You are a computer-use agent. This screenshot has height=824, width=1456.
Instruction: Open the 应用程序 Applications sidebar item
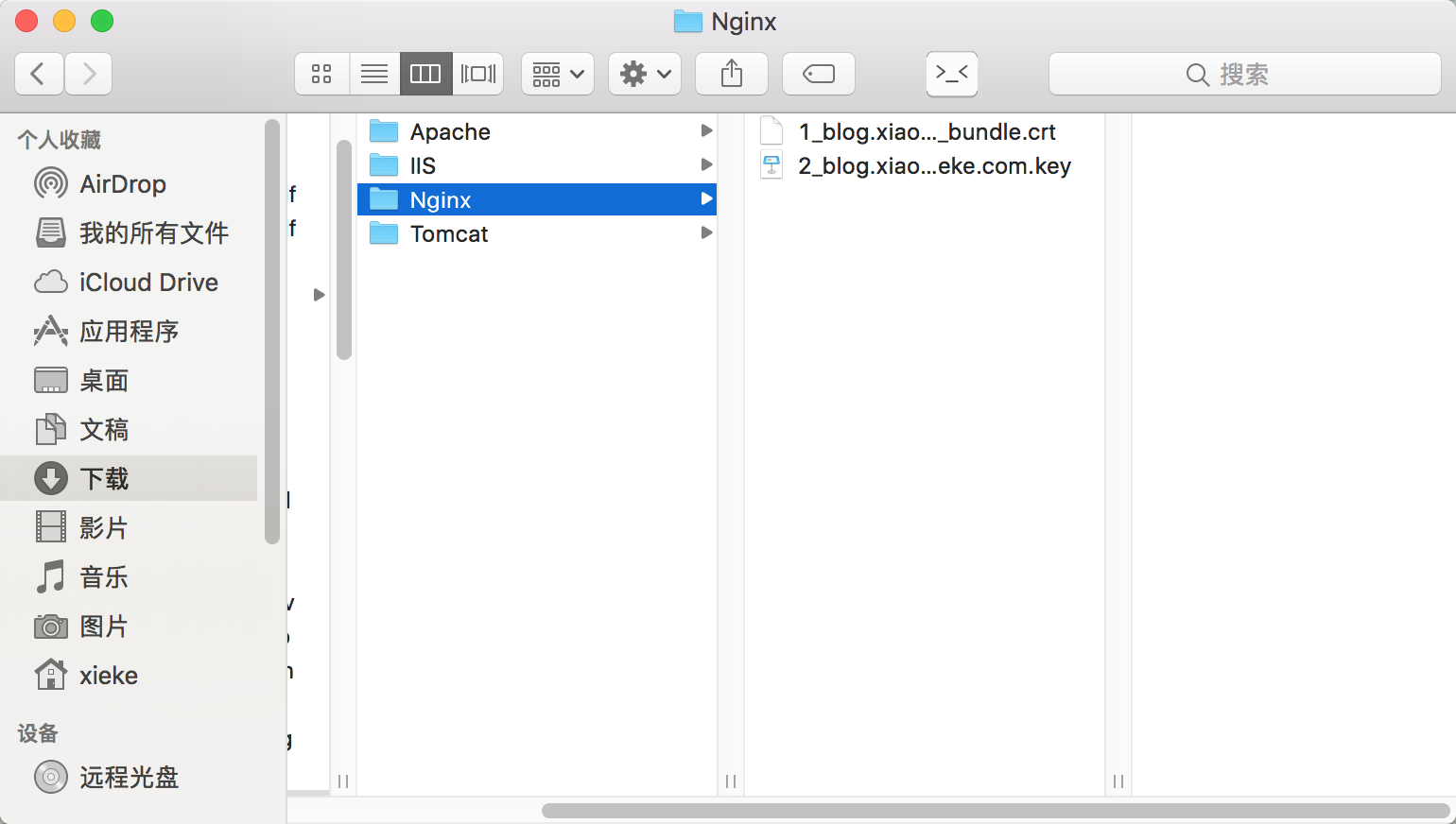pos(129,332)
